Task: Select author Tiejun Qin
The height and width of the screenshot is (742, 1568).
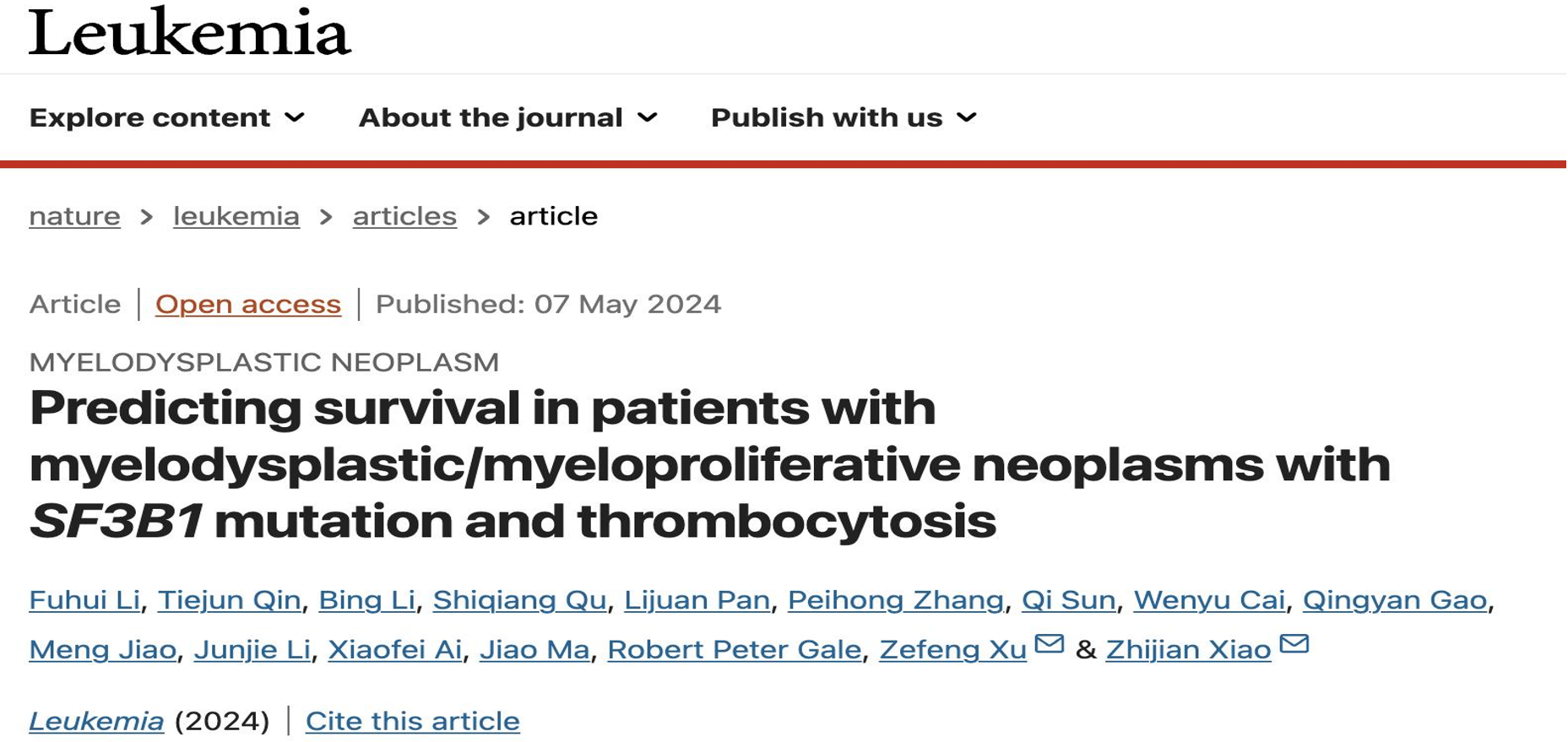Action: tap(230, 600)
